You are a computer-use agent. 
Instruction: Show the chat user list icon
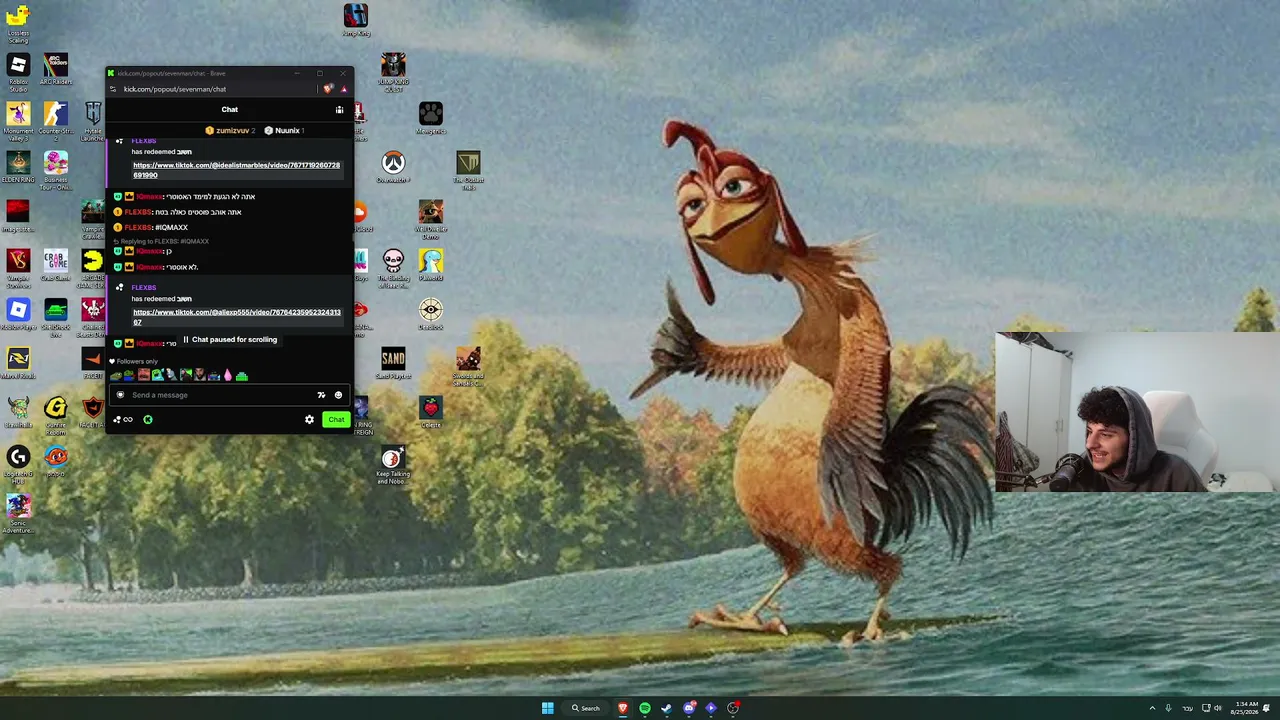click(x=340, y=110)
